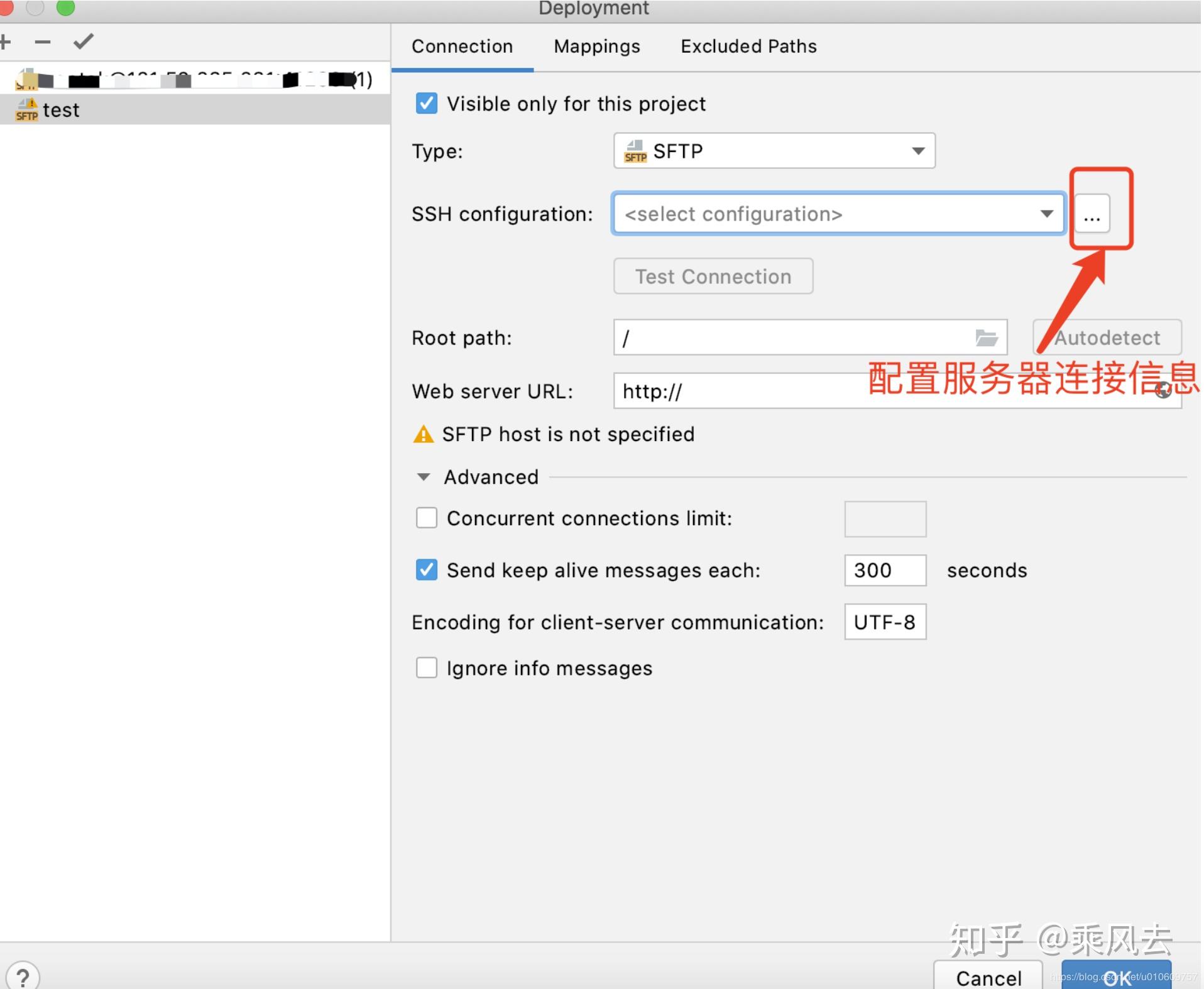Click the SFTP host is not specified message
1204x989 pixels.
coord(568,434)
